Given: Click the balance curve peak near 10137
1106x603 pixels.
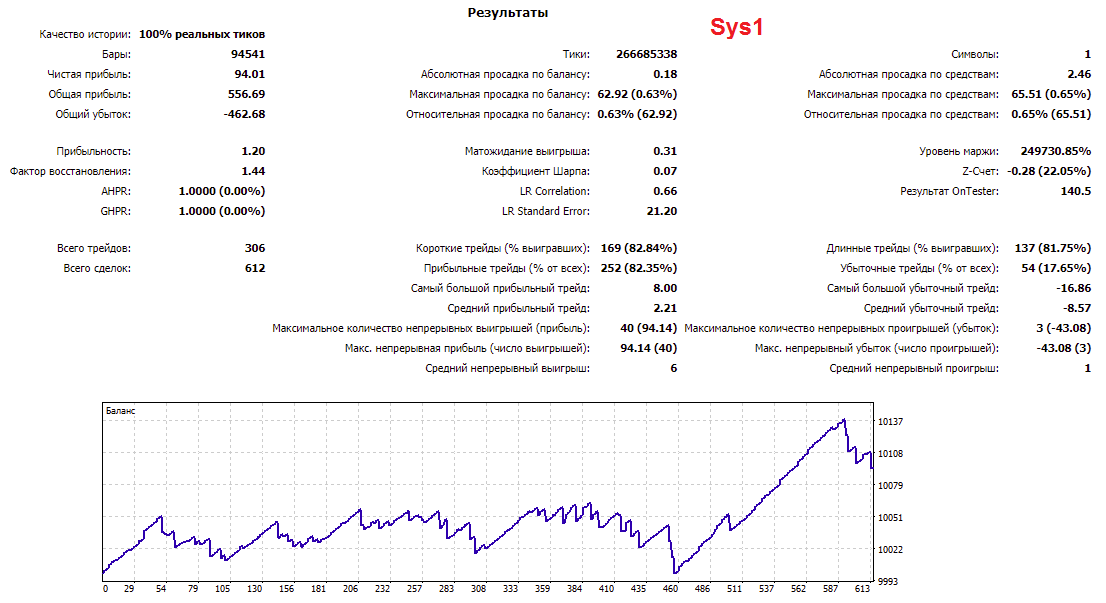Looking at the screenshot, I should click(x=844, y=420).
